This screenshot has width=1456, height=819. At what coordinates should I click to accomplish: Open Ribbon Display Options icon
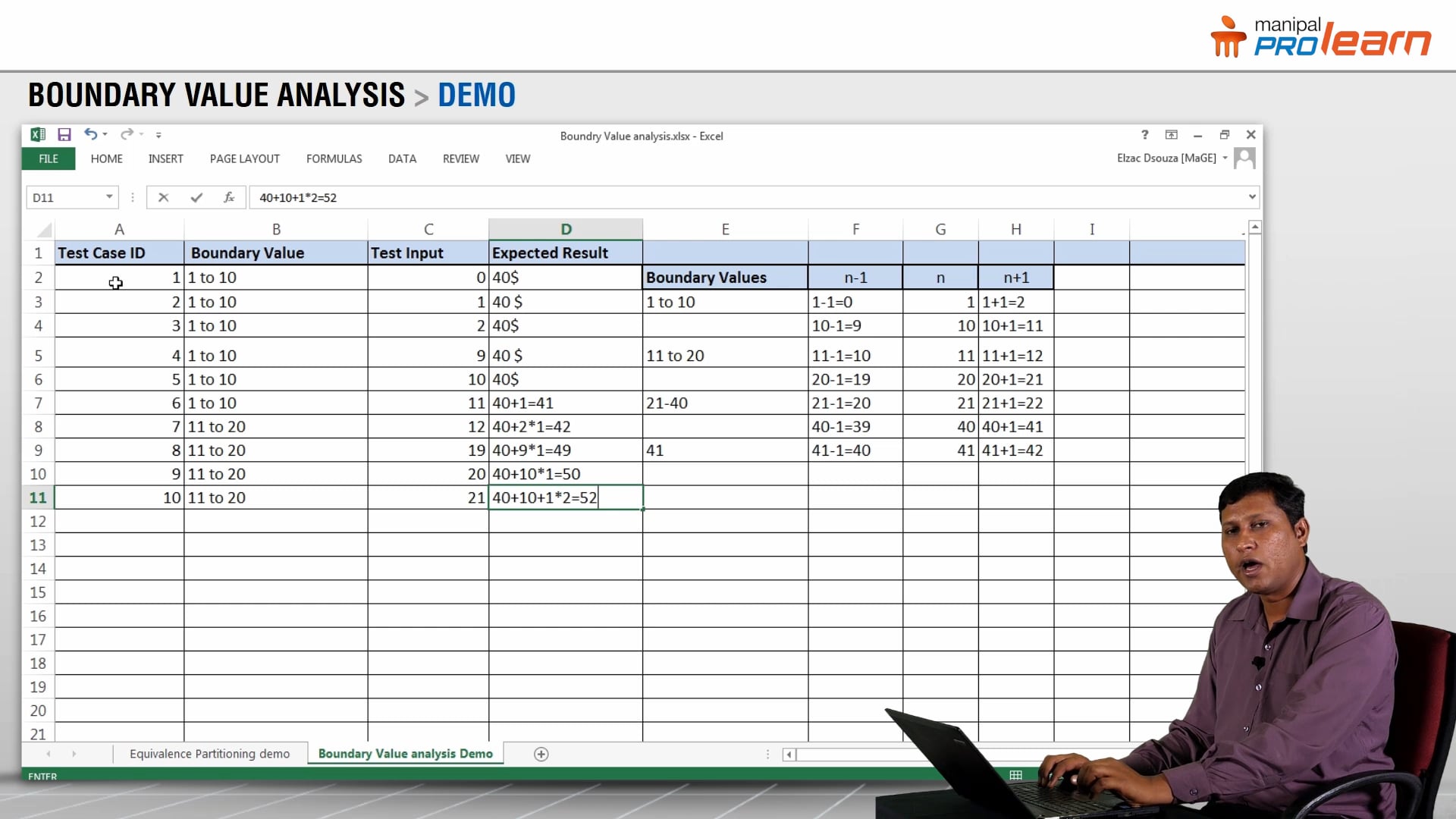[x=1172, y=135]
